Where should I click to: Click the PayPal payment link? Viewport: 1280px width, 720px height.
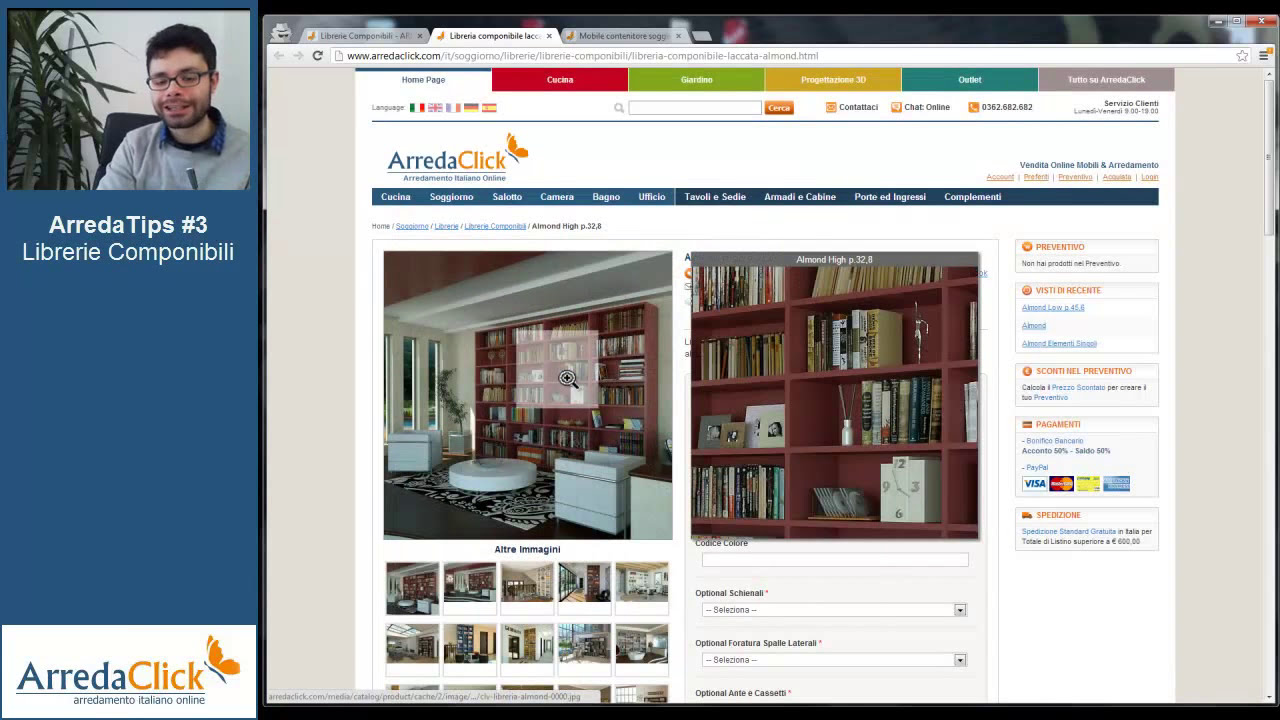[x=1037, y=468]
